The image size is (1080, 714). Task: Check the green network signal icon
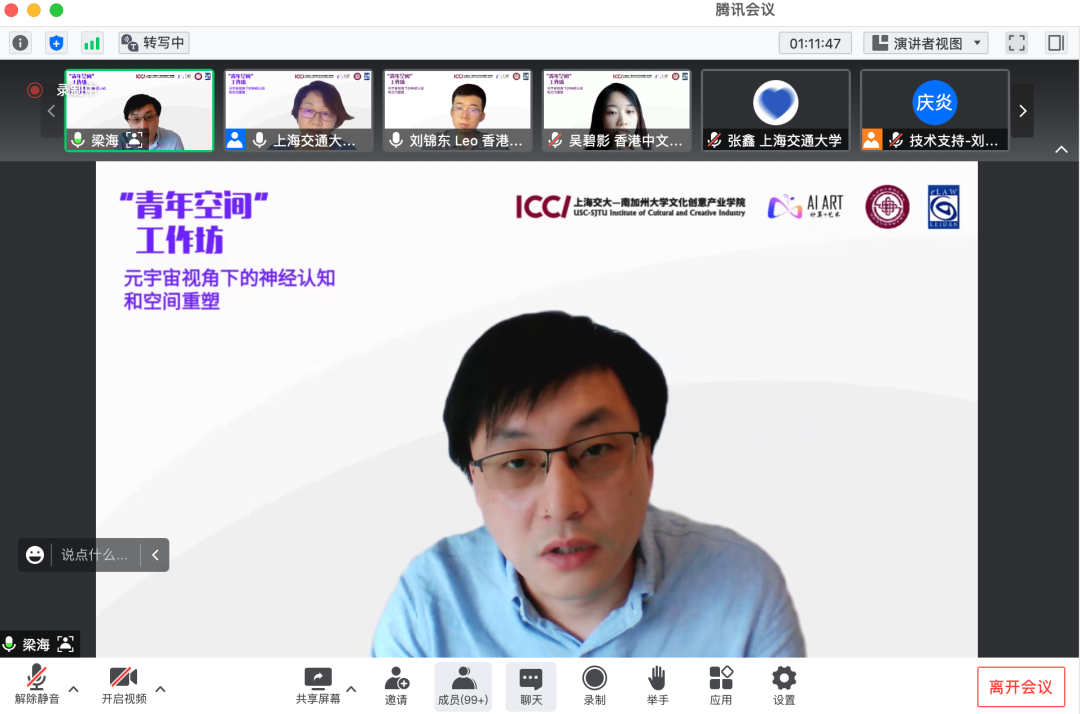point(92,43)
